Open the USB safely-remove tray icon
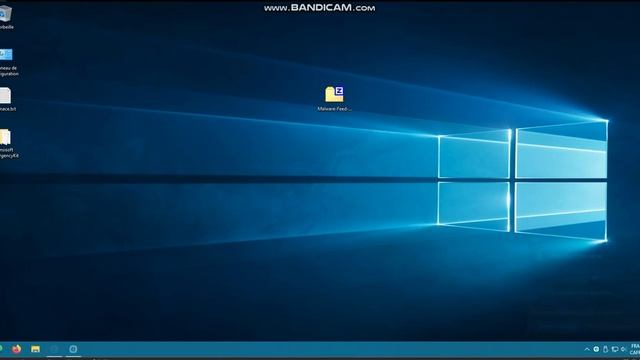Viewport: 640px width, 360px height. (x=605, y=349)
